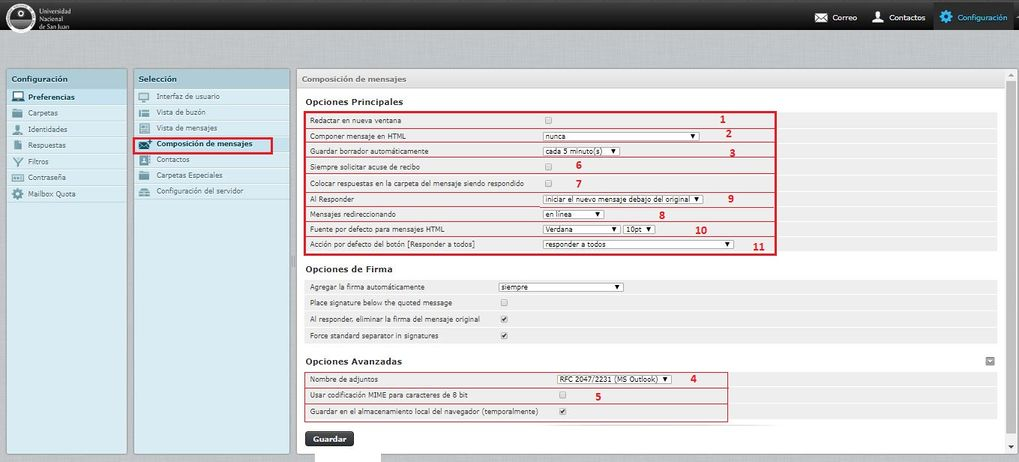Open Correo mail icon in top bar
This screenshot has height=462, width=1019.
click(x=821, y=17)
